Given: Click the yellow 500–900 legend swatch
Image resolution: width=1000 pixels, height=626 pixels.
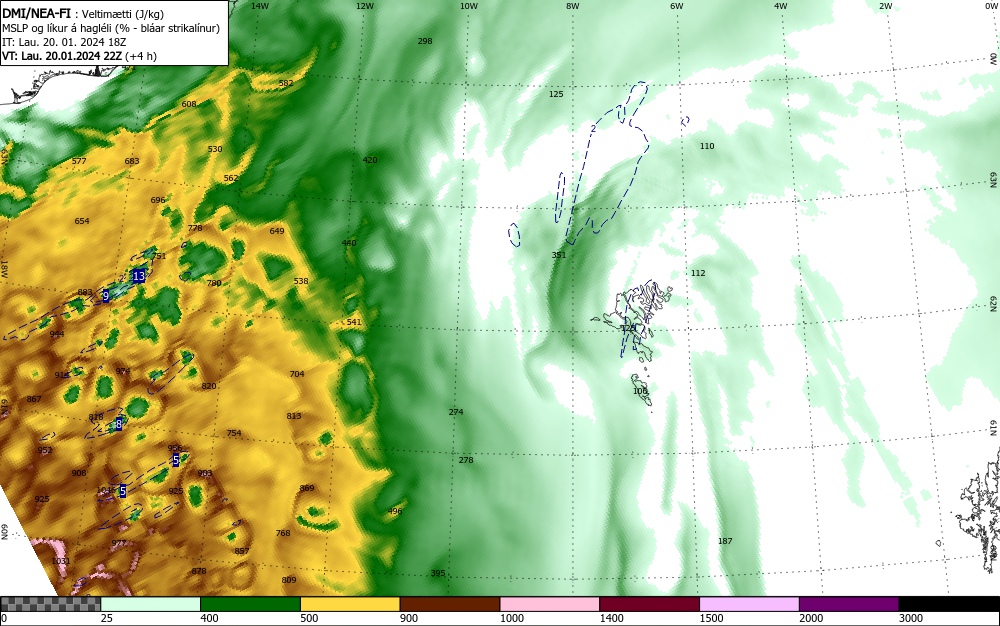Looking at the screenshot, I should pos(350,604).
